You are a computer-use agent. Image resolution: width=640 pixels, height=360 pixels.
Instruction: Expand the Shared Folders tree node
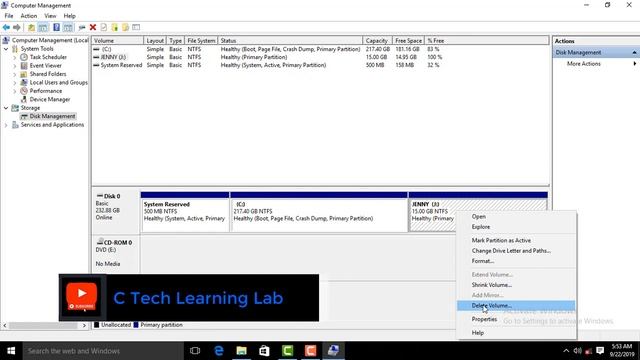point(15,74)
